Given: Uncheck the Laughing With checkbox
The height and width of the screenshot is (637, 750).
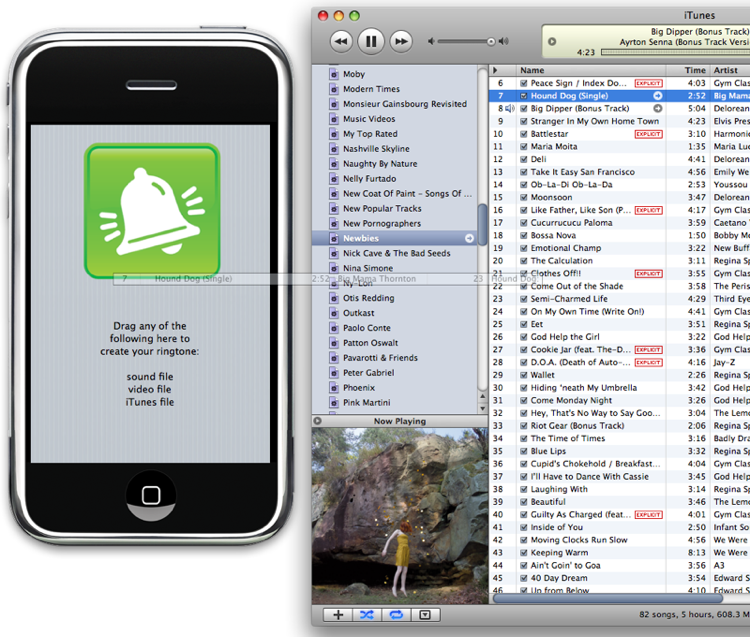Looking at the screenshot, I should click(x=524, y=489).
